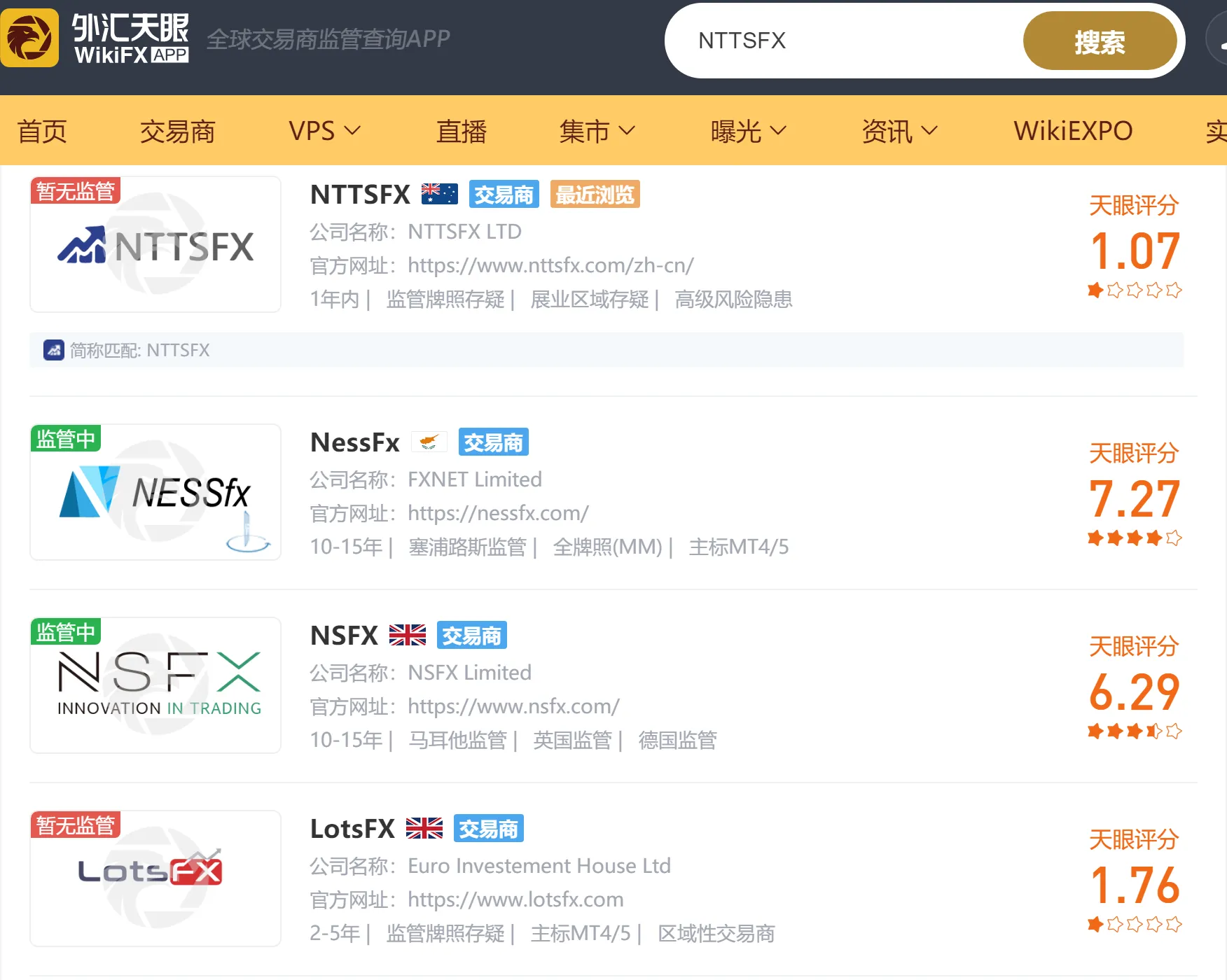Click company name NTTSFX LTD
Viewport: 1227px width, 980px height.
464,232
